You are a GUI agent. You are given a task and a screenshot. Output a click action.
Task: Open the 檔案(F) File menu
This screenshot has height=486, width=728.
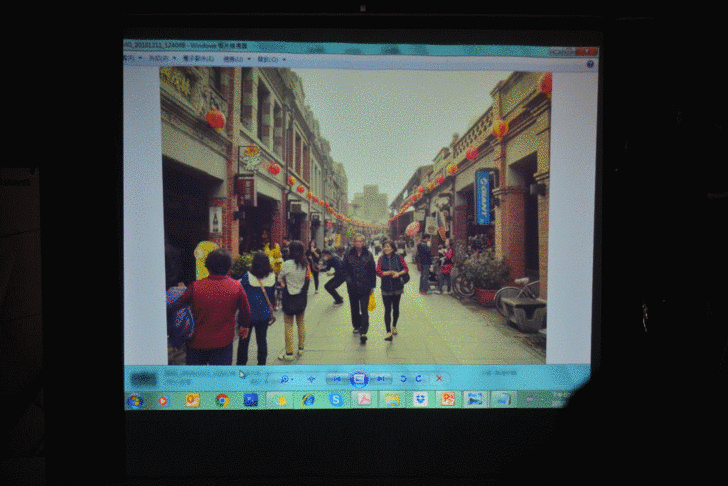pos(131,58)
